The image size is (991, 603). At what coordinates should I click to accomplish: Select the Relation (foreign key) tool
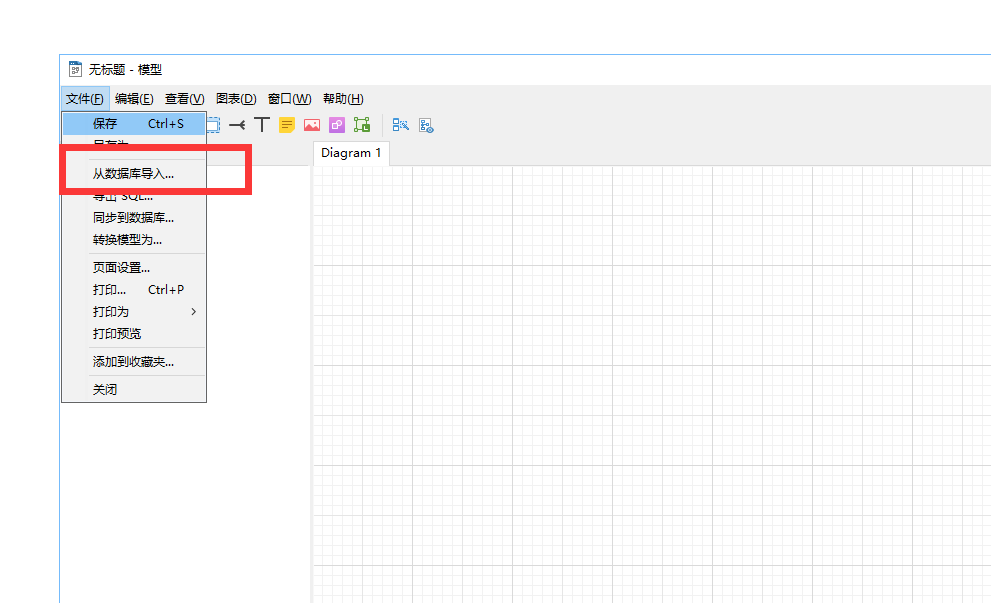click(237, 125)
